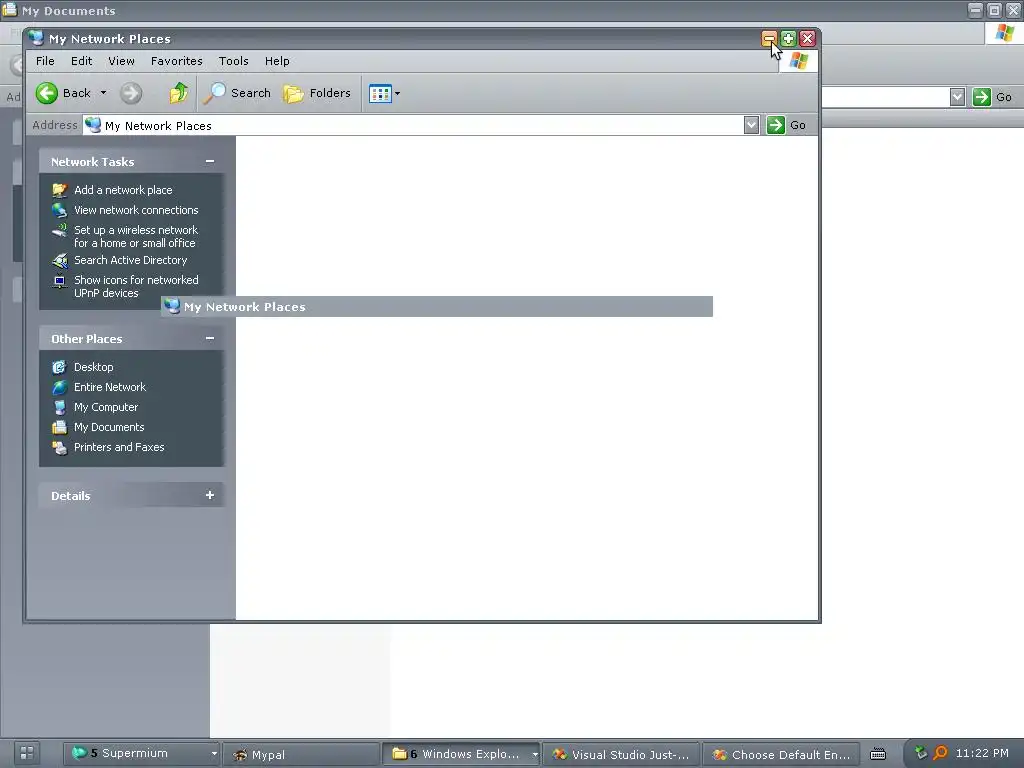Switch to Visual Studio Just-In-Time taskbar button
The image size is (1024, 768).
[x=621, y=754]
